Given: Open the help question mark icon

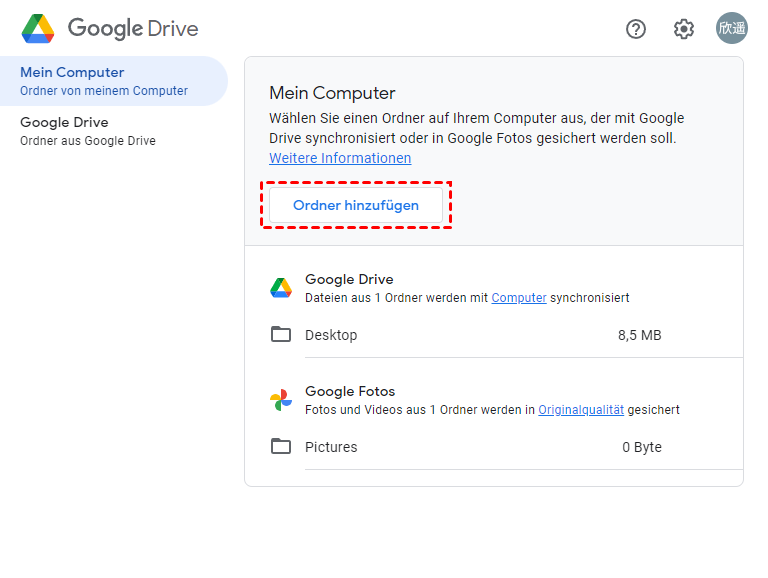Looking at the screenshot, I should (636, 29).
